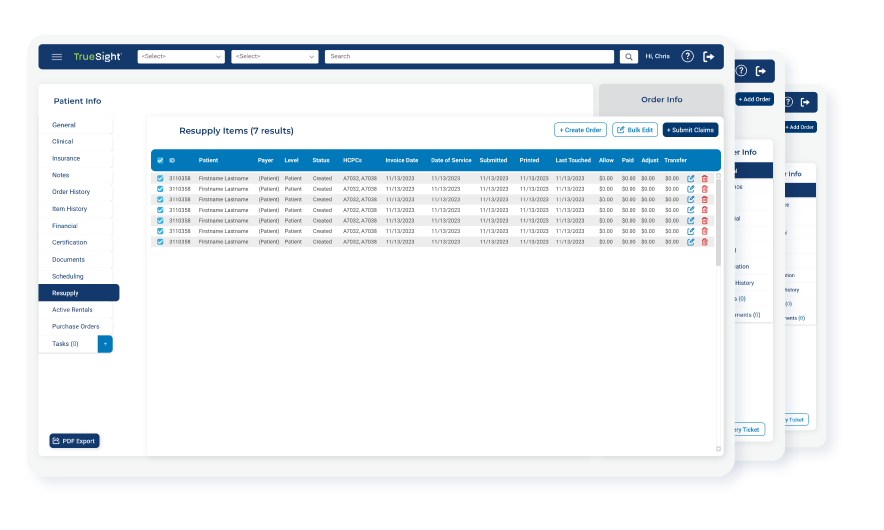Delete the fourth resupply row
The height and width of the screenshot is (530, 884).
pos(704,210)
